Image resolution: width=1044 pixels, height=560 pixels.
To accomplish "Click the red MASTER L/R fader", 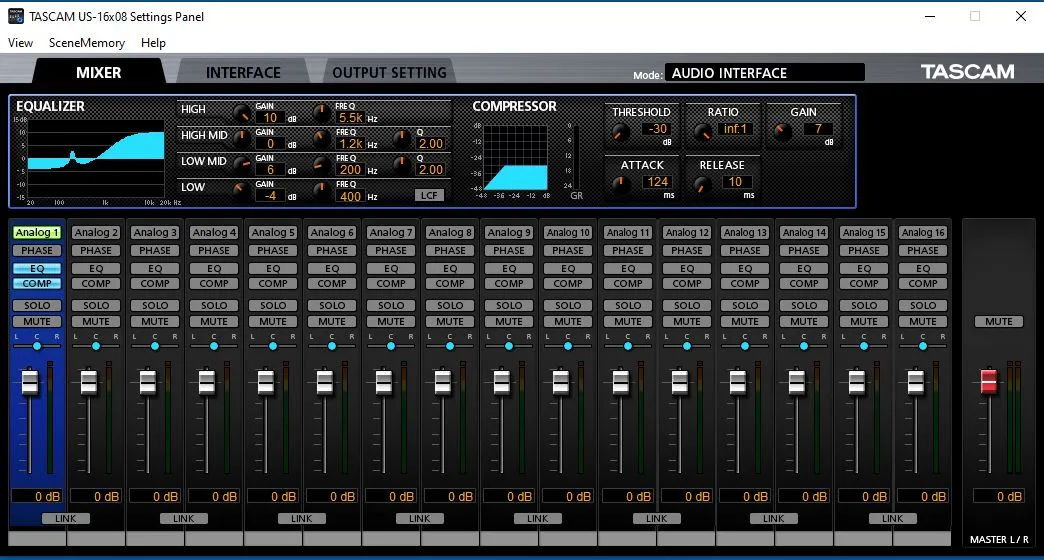I will (989, 381).
